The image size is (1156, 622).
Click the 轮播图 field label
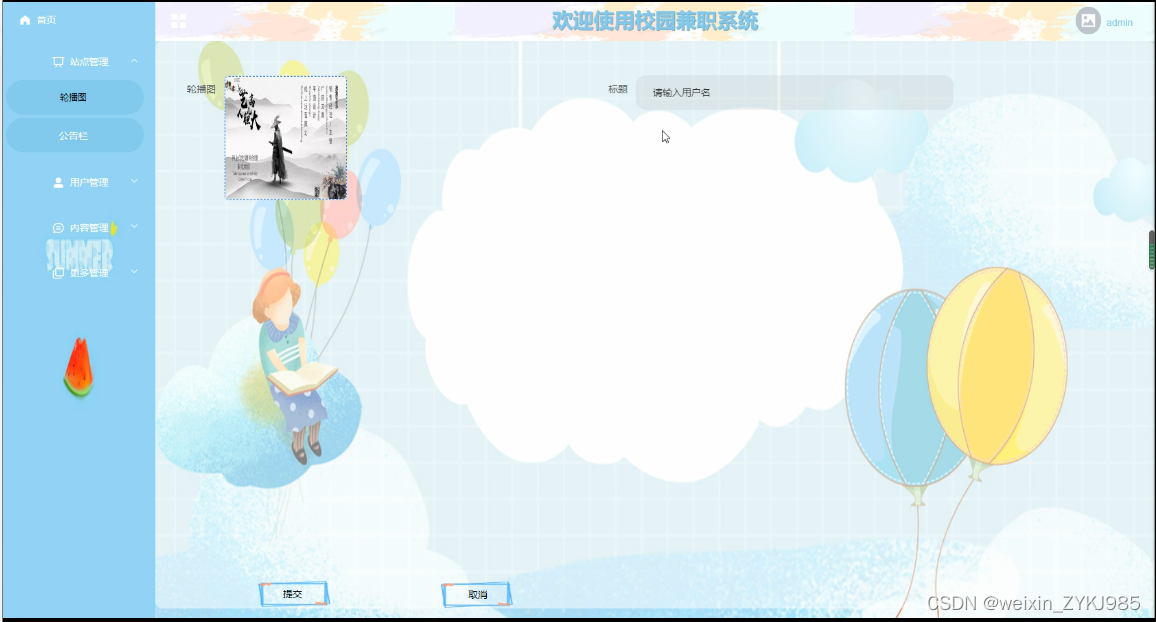(201, 89)
